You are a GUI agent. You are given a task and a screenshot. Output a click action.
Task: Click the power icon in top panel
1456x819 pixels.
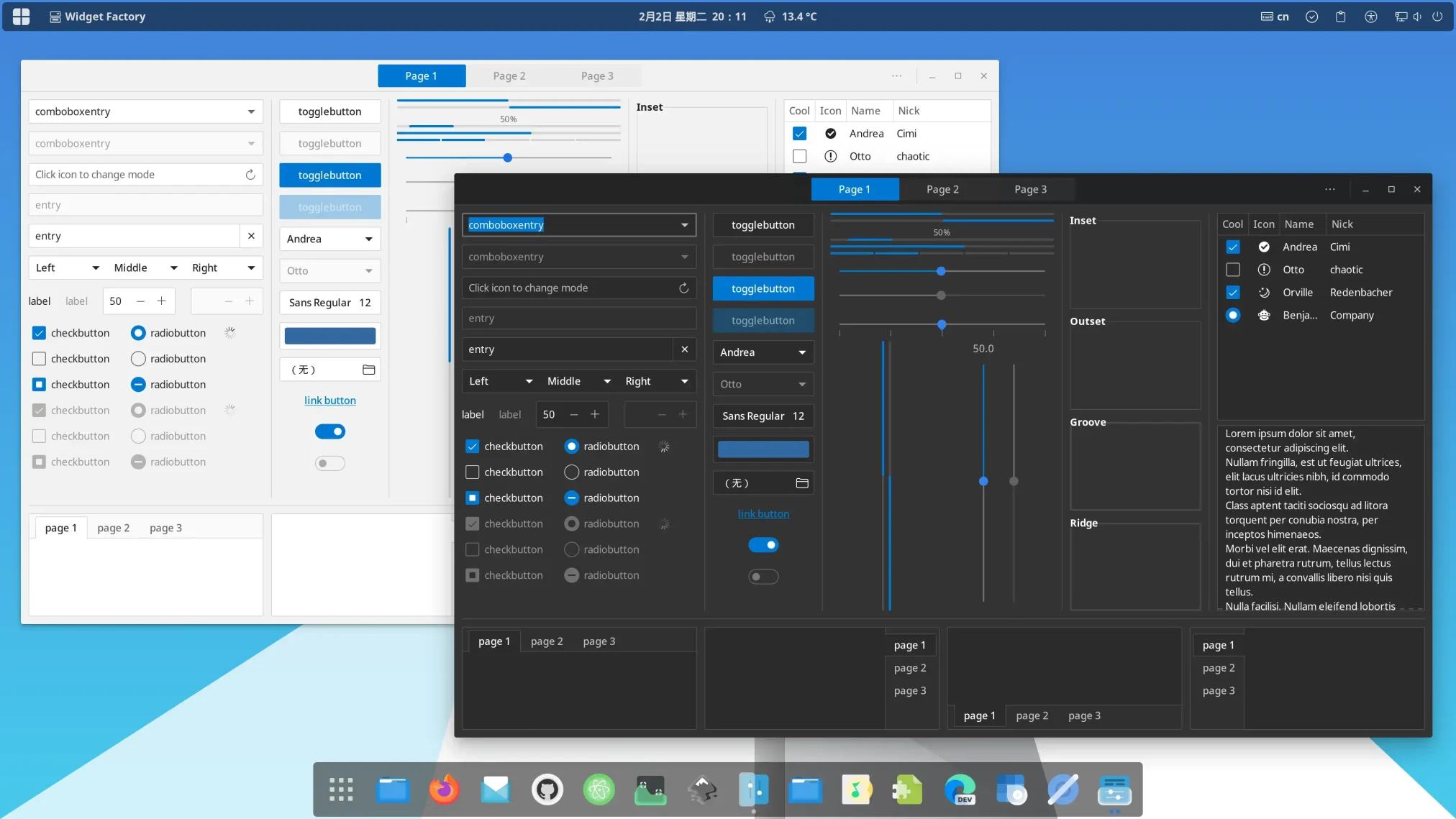pos(1437,17)
